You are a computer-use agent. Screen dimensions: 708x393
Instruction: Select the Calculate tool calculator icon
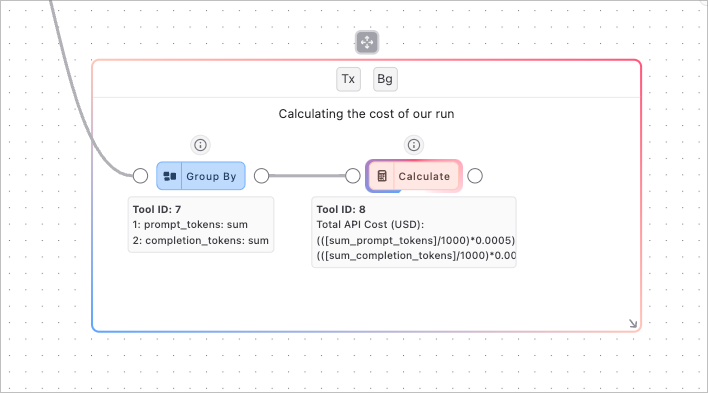point(382,176)
